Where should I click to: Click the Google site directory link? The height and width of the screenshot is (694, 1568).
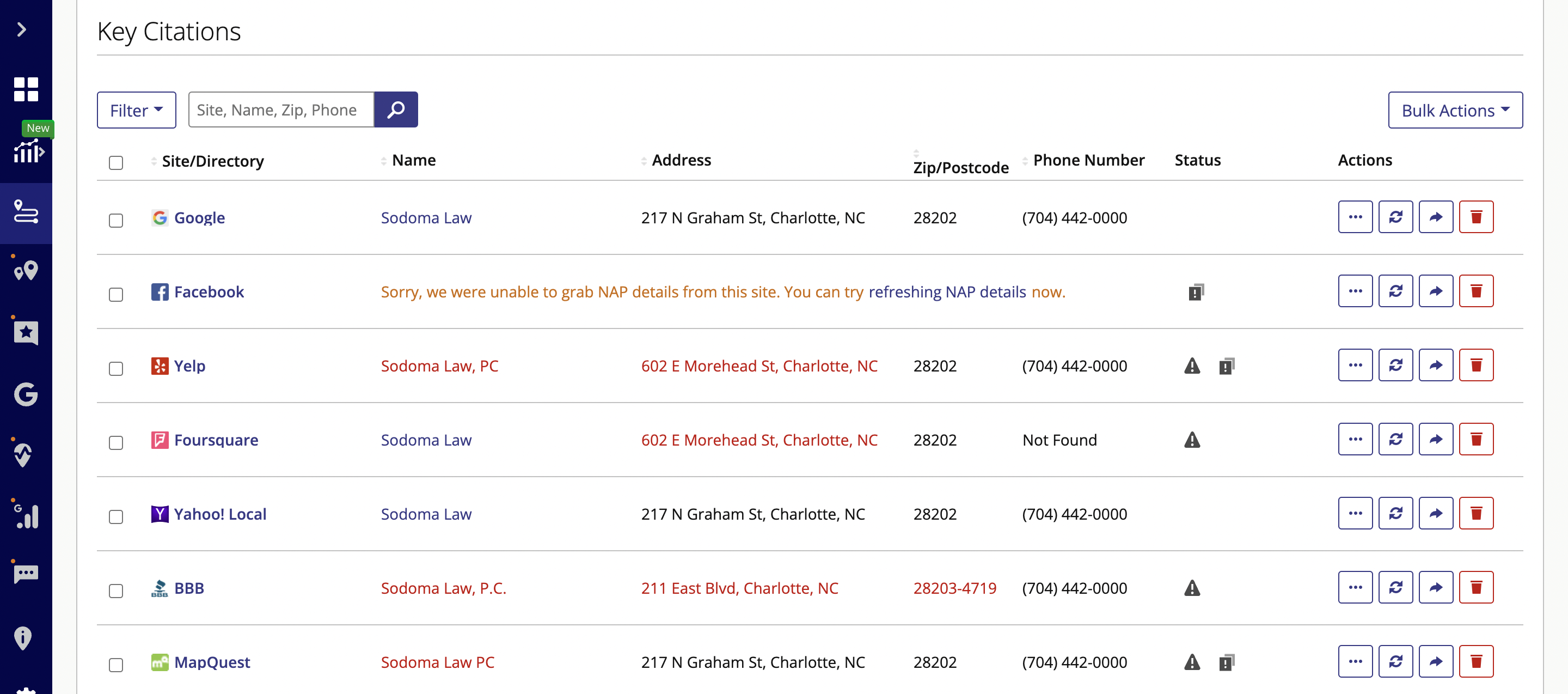pos(199,216)
